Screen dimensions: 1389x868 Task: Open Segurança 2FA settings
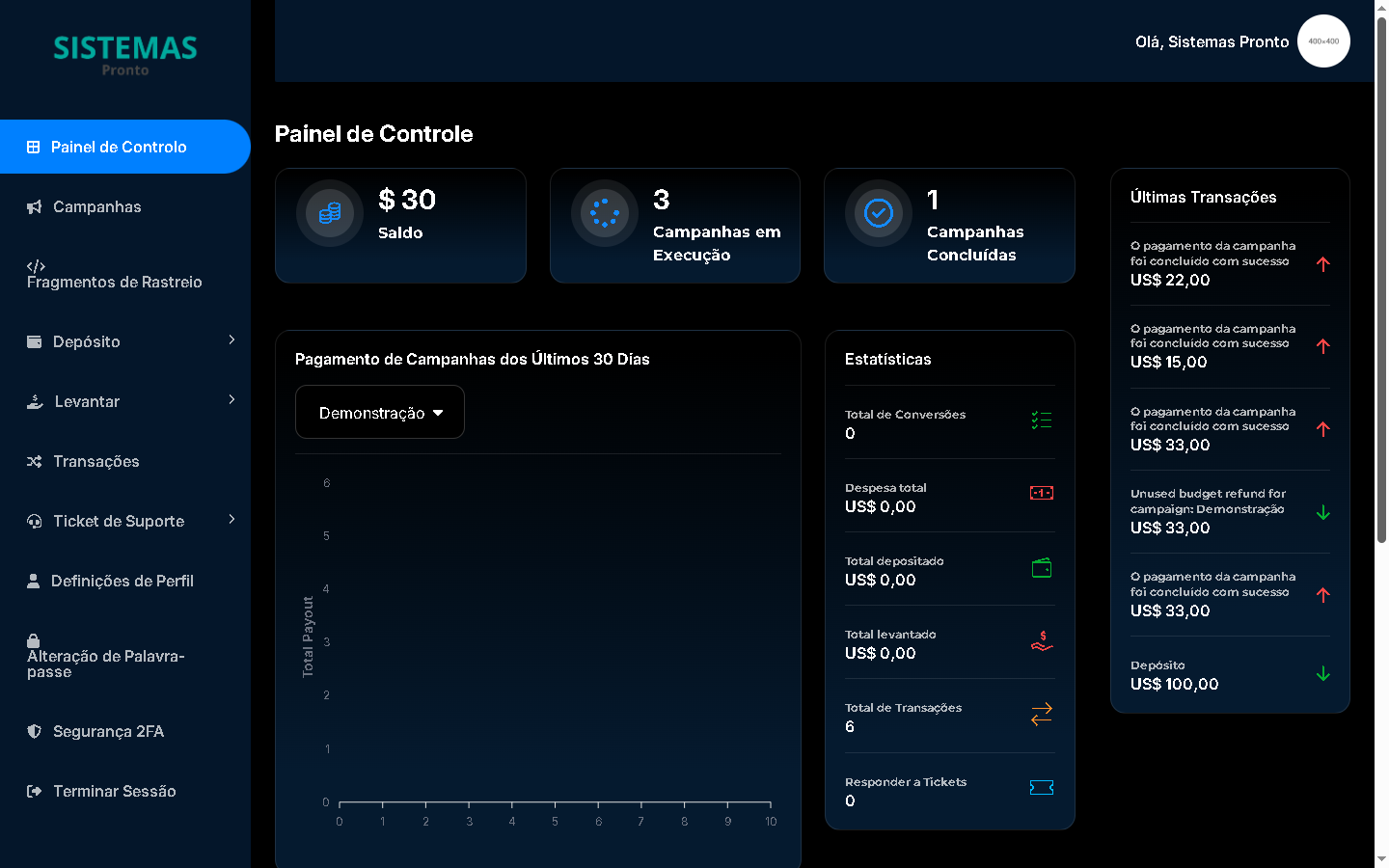(108, 732)
